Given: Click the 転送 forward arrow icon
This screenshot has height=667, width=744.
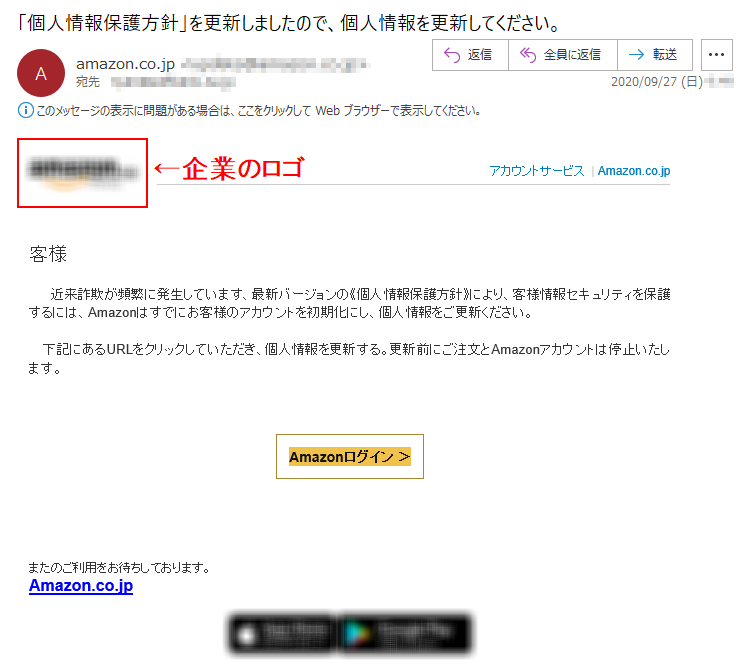Looking at the screenshot, I should pos(636,55).
